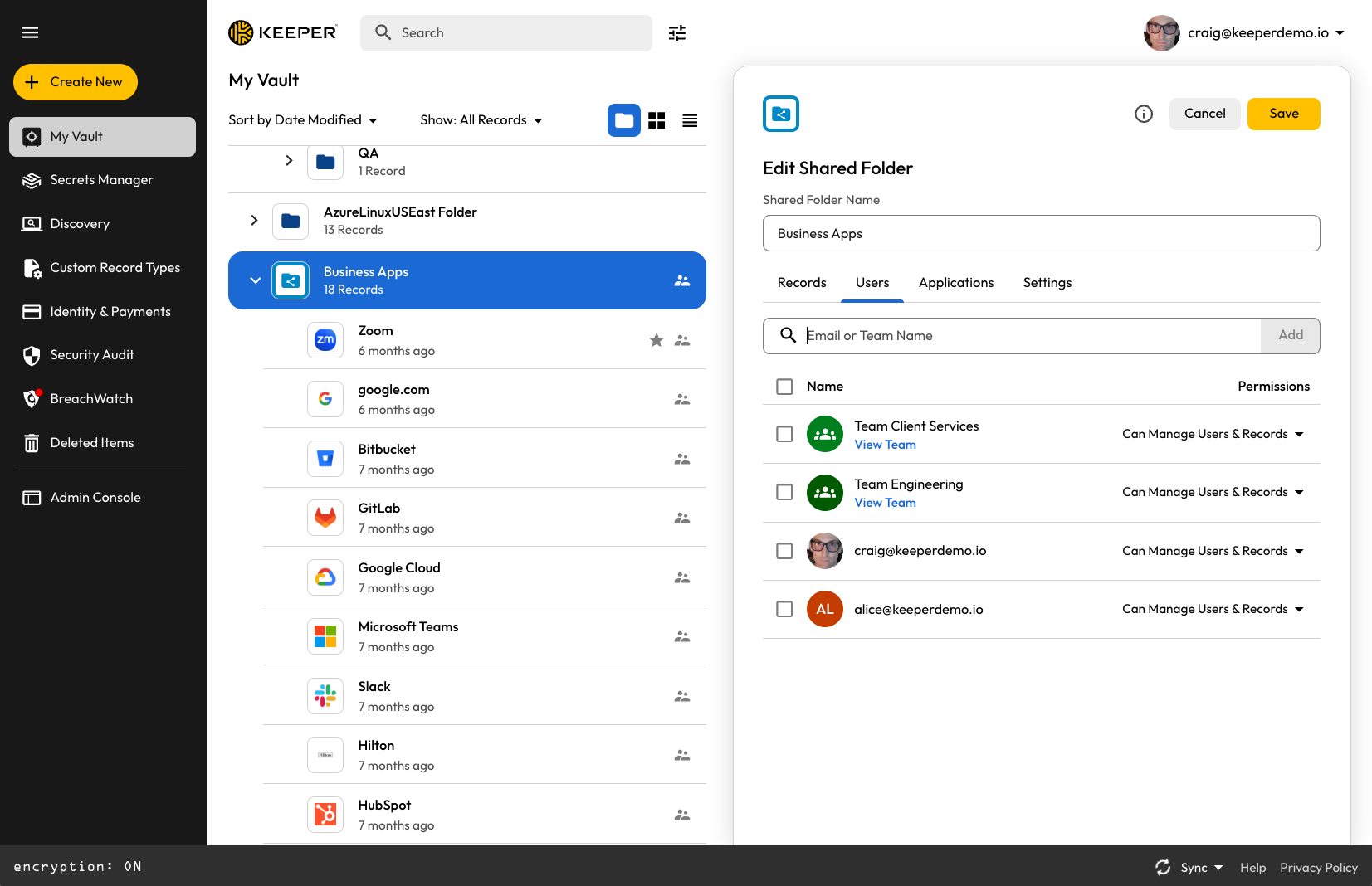Click the hamburger menu icon
Viewport: 1372px width, 886px height.
(x=30, y=32)
